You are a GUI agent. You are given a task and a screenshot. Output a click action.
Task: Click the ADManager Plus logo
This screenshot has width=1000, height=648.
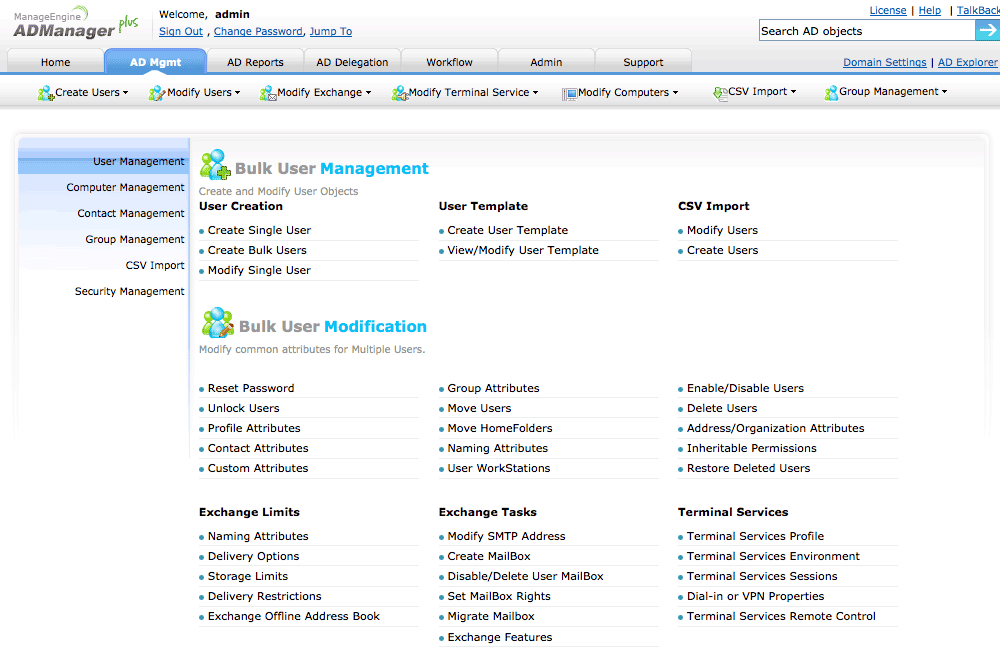click(75, 24)
